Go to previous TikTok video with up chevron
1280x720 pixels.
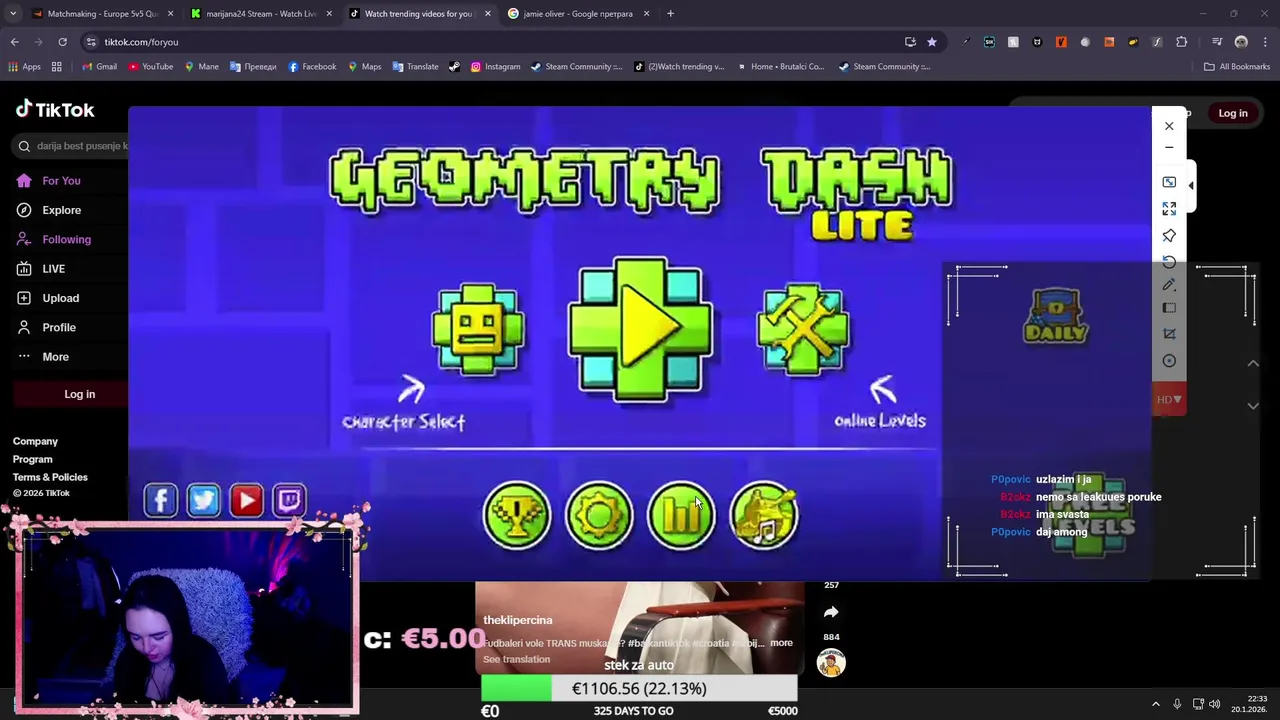point(1253,363)
